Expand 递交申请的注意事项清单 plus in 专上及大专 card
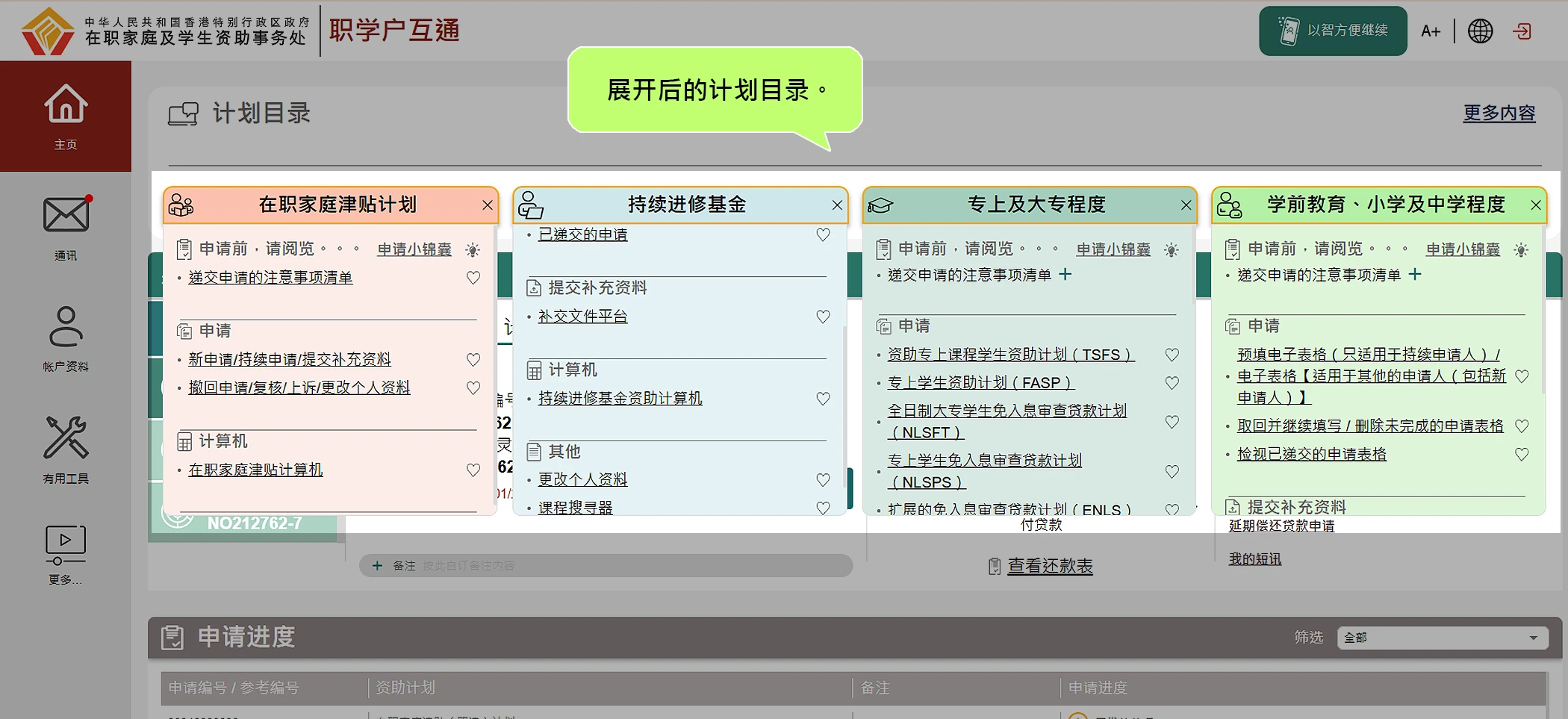Image resolution: width=1568 pixels, height=719 pixels. [x=1065, y=275]
